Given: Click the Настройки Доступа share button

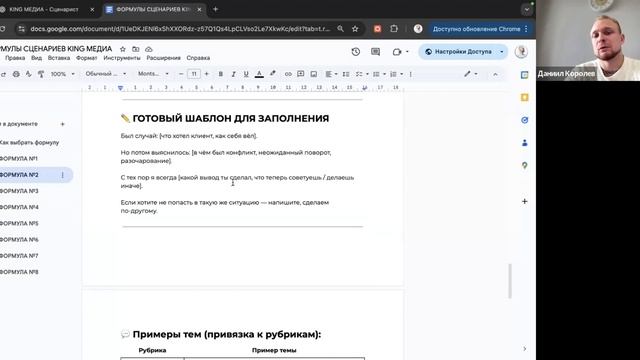Looking at the screenshot, I should (x=458, y=52).
